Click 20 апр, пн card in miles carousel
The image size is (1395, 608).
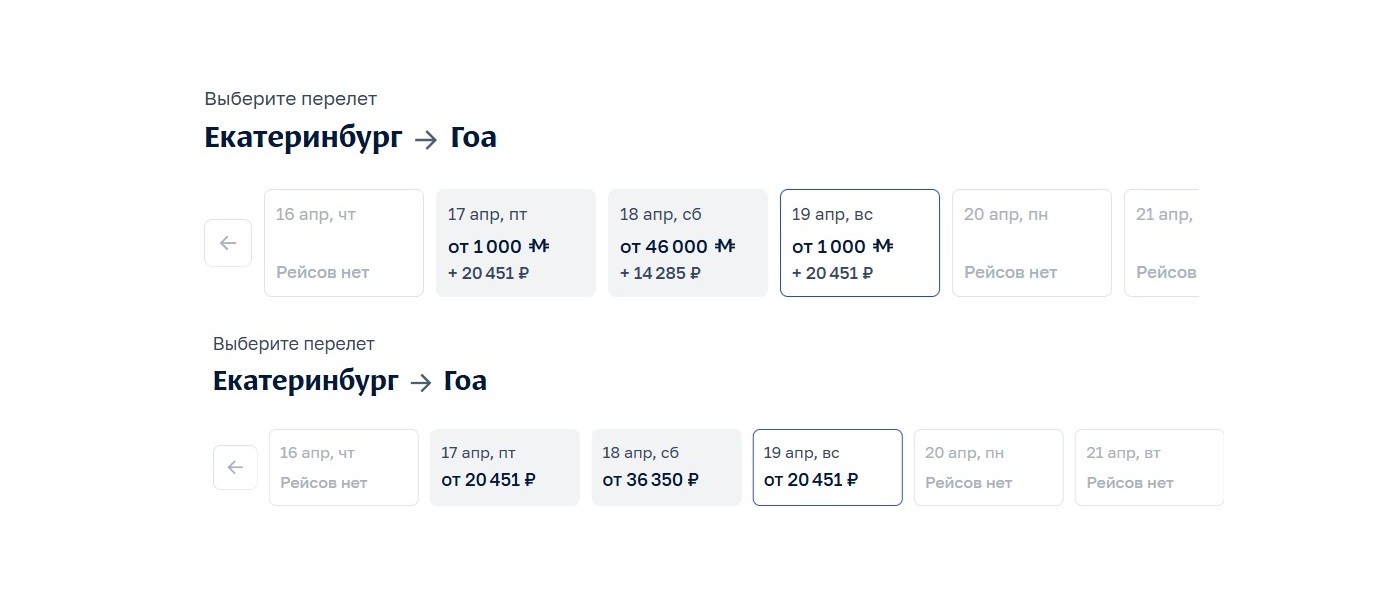coord(1031,243)
